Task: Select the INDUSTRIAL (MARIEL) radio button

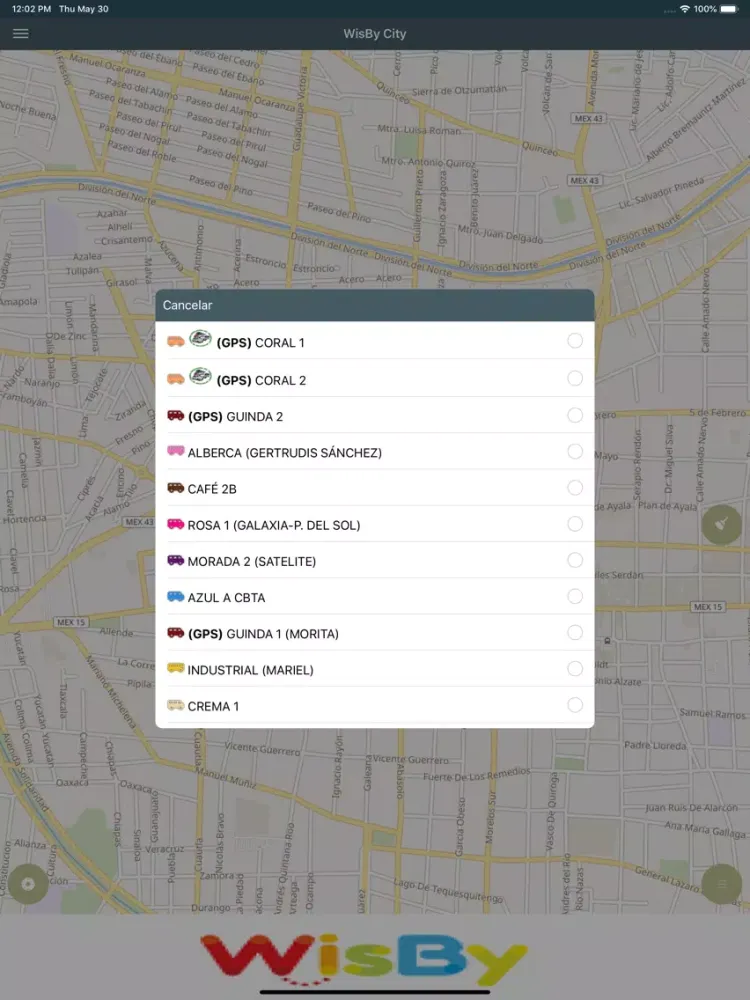Action: pos(575,668)
